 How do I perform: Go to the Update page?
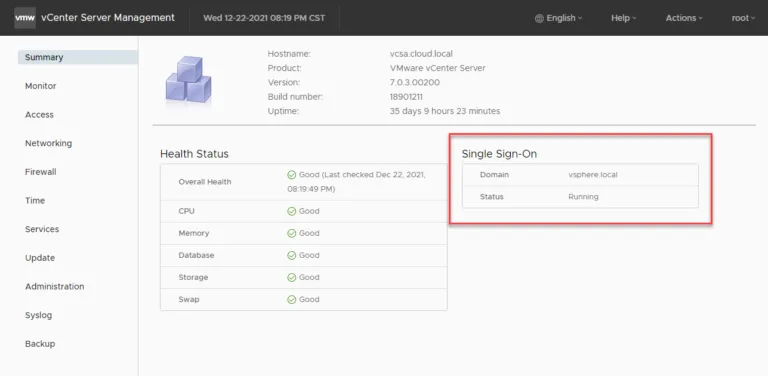(40, 258)
